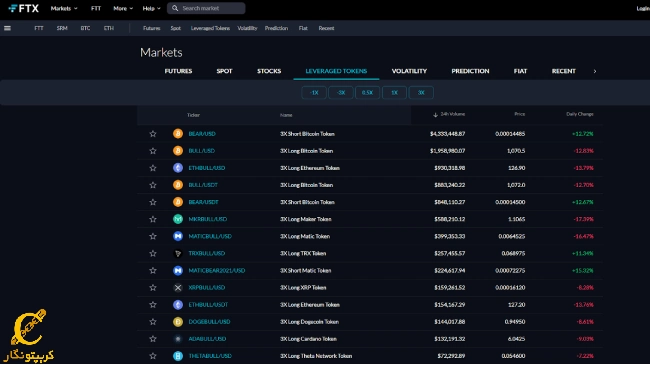Click the Matic icon beside MATICBULL/USD
This screenshot has height=365, width=650.
click(178, 236)
